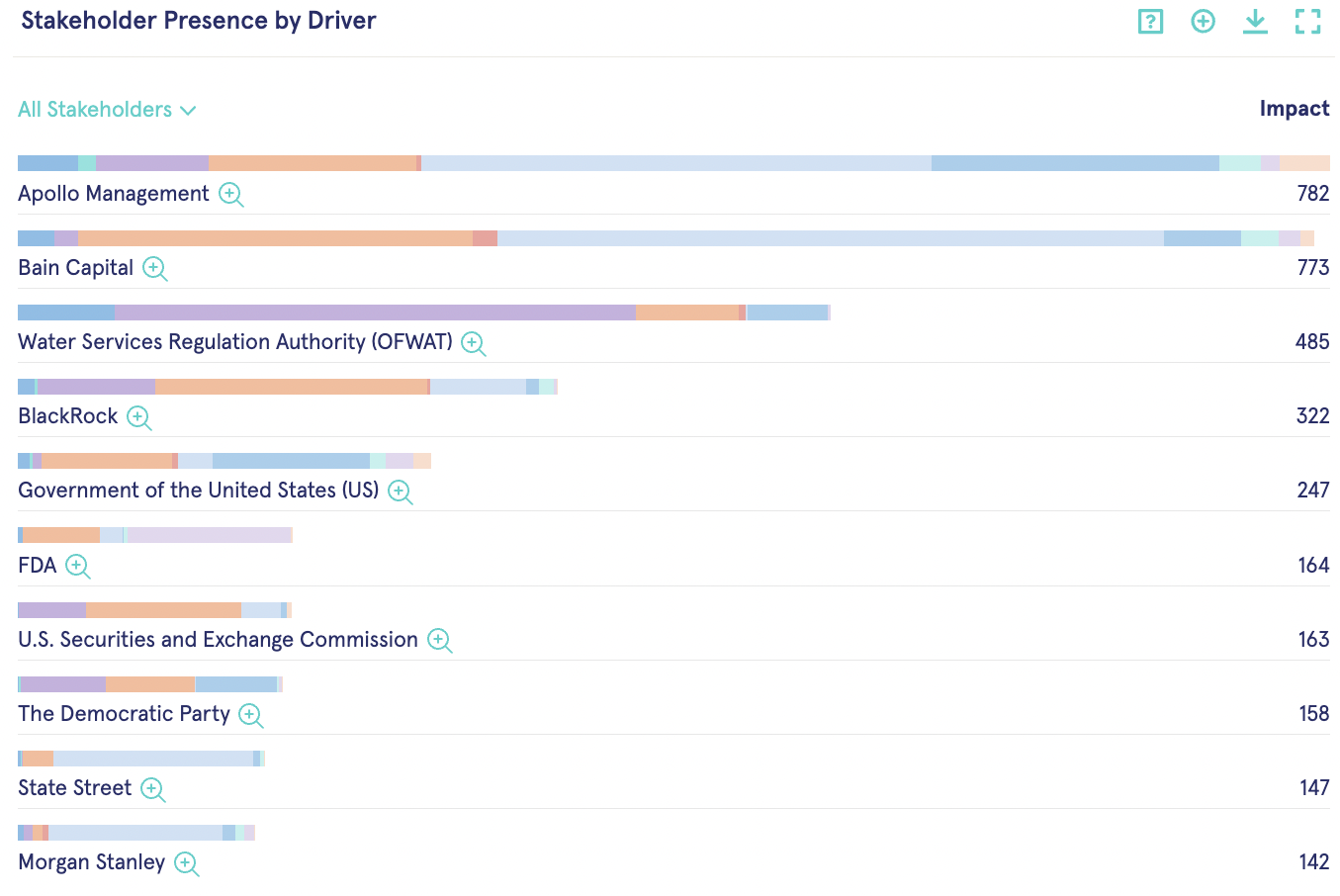
Task: Click the Bain Capital name
Action: 76,268
